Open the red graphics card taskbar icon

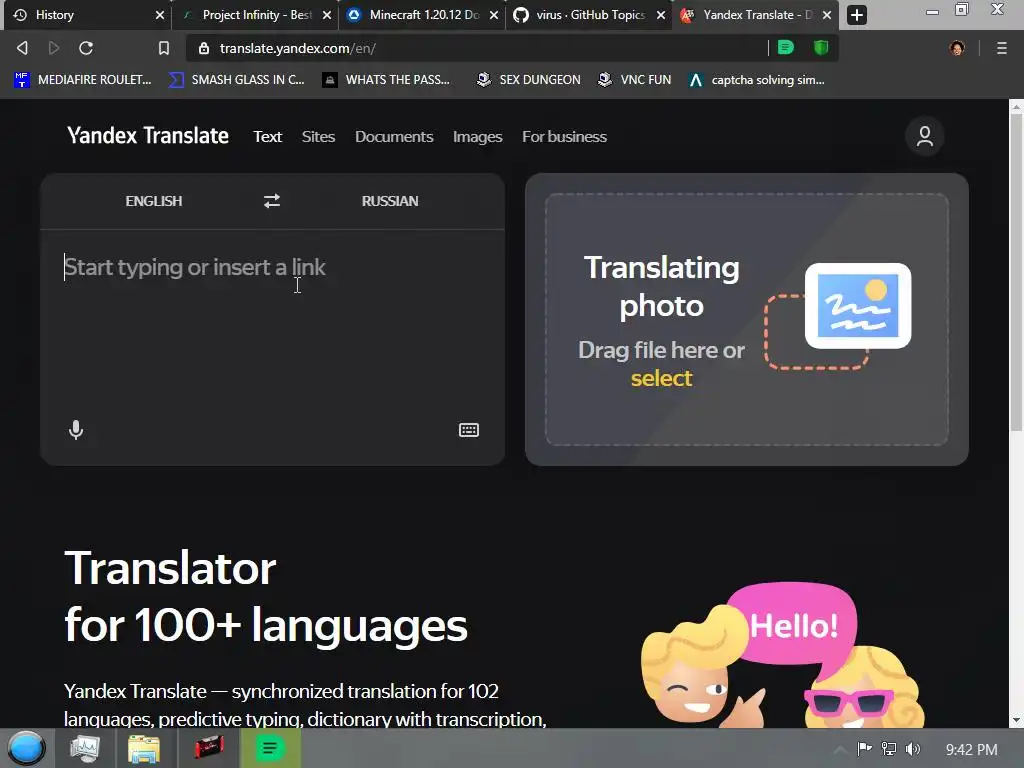209,748
